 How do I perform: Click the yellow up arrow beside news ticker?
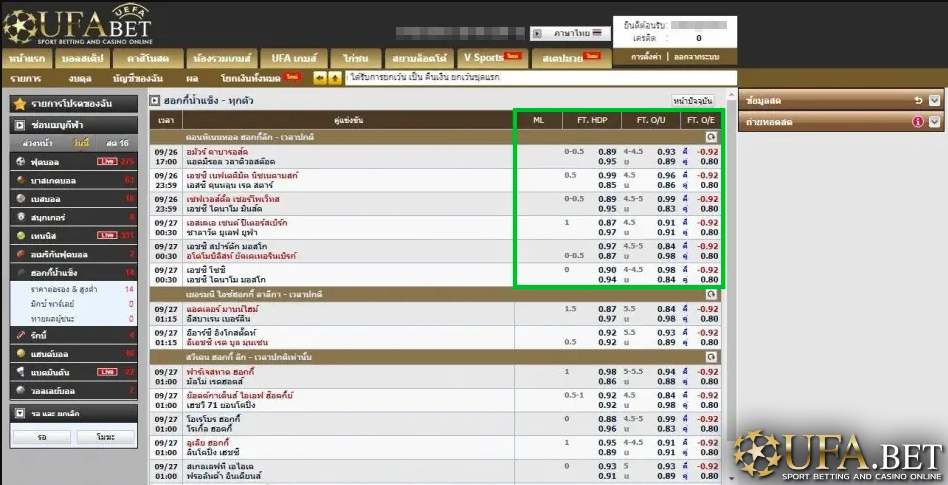coord(334,78)
